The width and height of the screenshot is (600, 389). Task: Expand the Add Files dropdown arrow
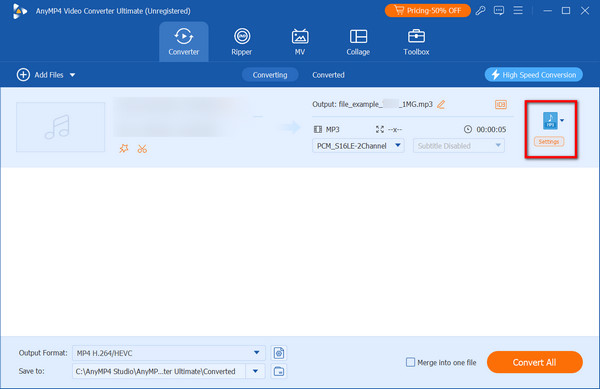(72, 75)
